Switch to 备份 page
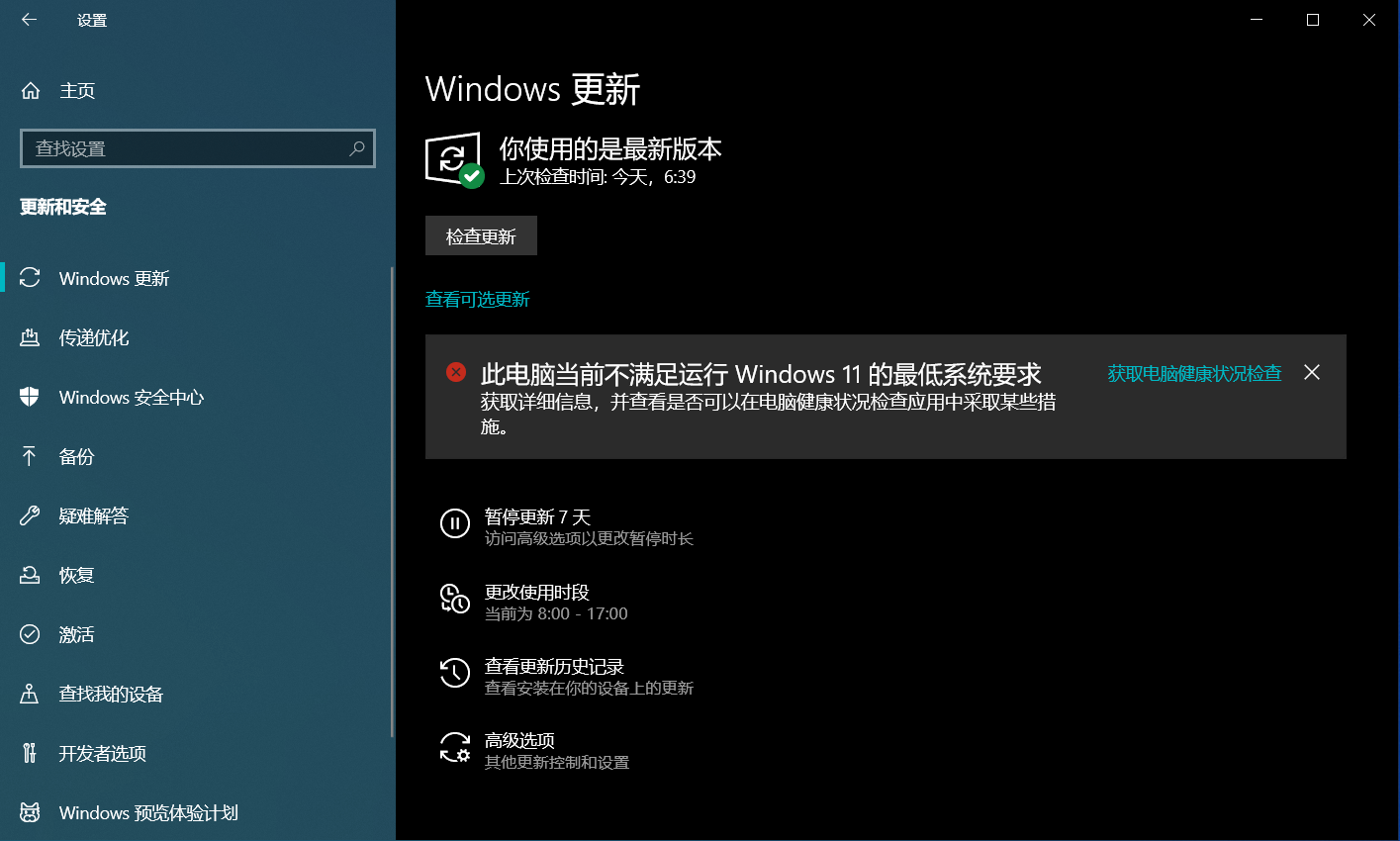Image resolution: width=1400 pixels, height=841 pixels. tap(196, 456)
